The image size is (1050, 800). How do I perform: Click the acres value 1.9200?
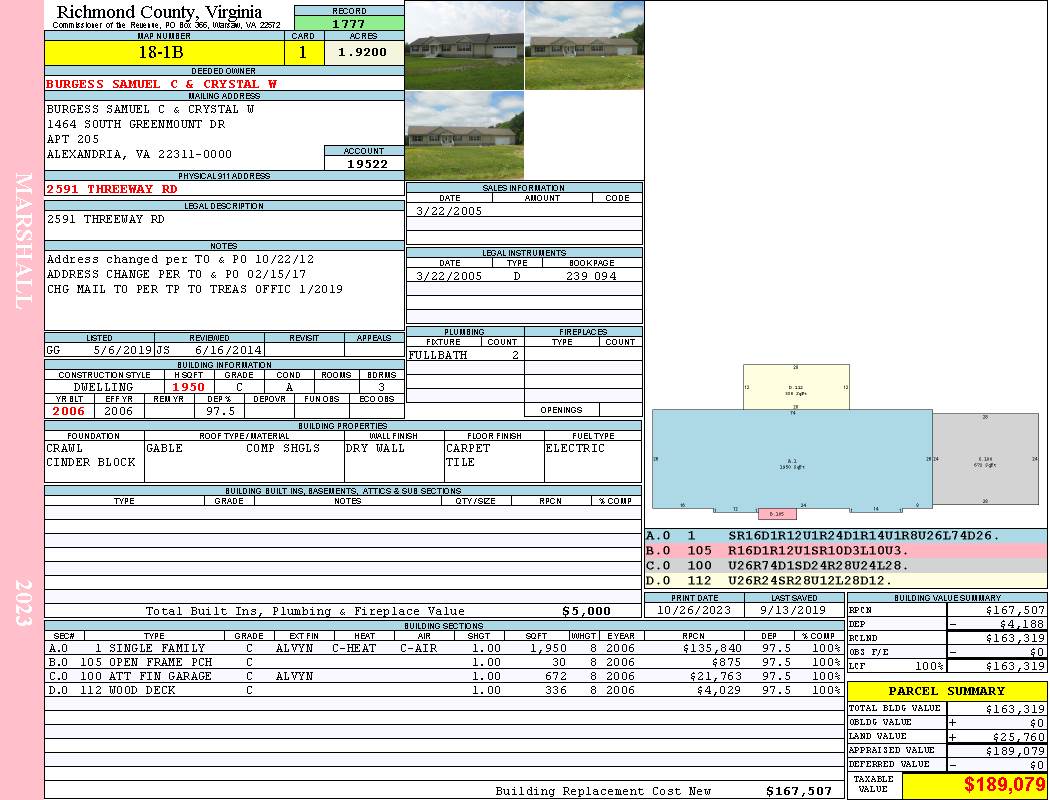pos(364,53)
